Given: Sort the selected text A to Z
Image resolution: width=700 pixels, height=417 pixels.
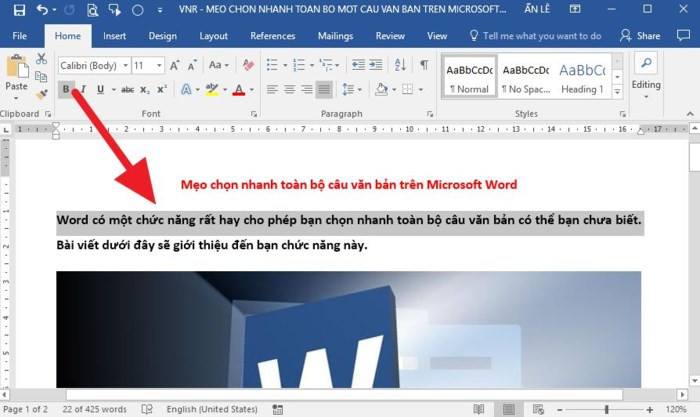Looking at the screenshot, I should pyautogui.click(x=400, y=65).
